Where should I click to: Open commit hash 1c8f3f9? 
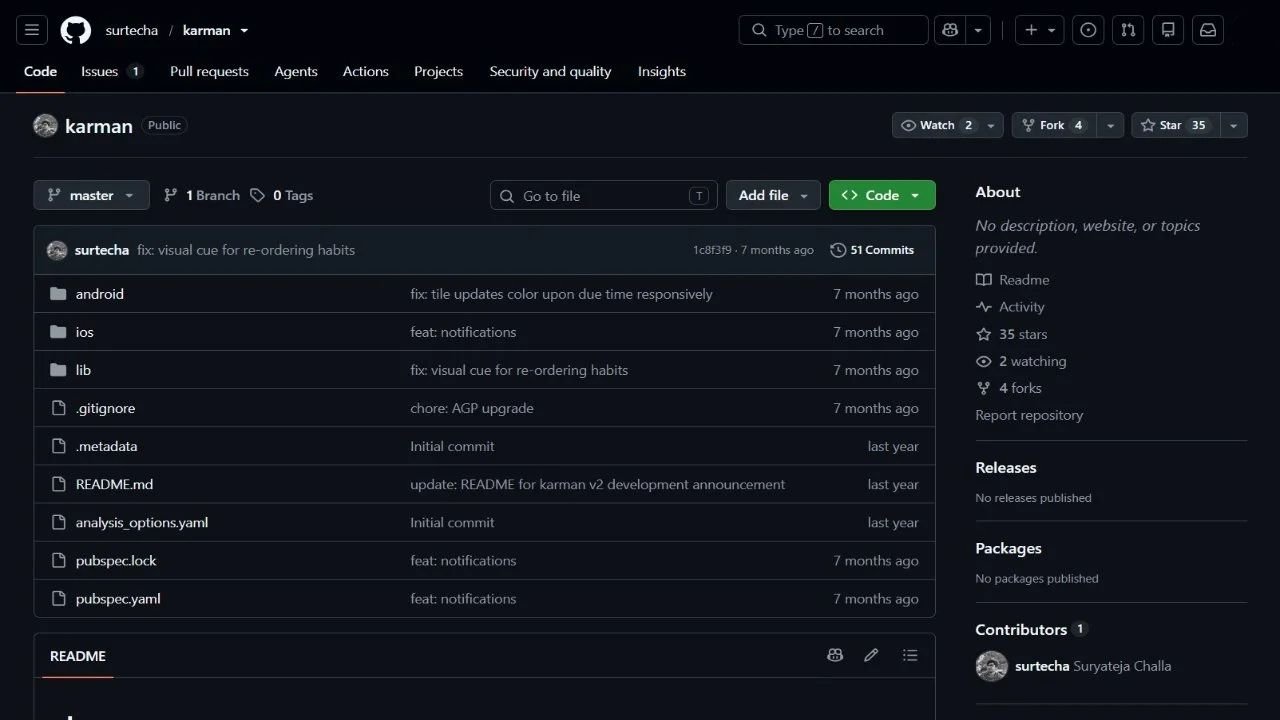coord(712,250)
